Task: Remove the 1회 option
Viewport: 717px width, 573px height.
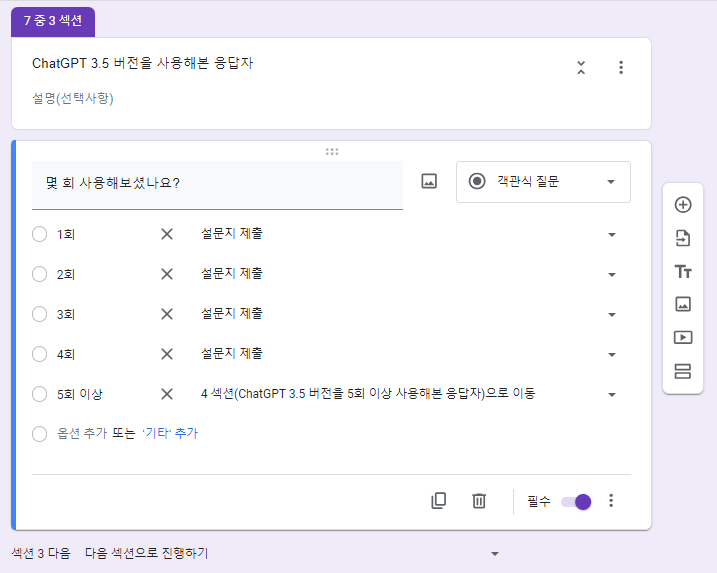Action: 167,235
